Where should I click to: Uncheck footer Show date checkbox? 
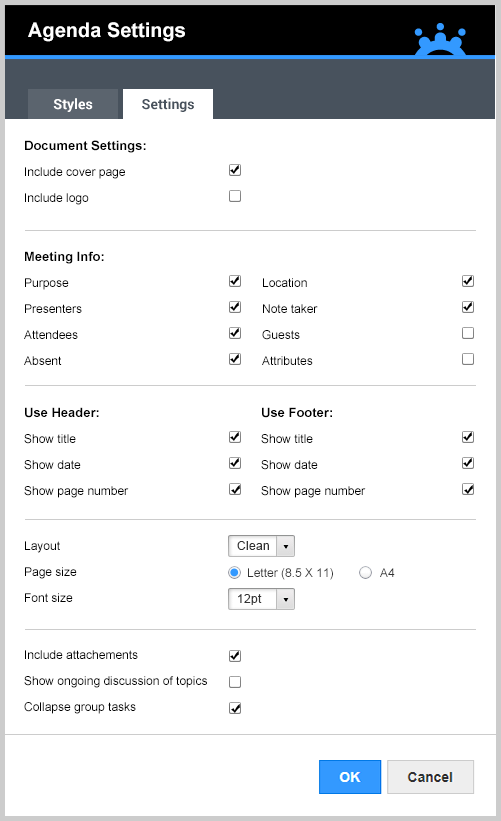point(468,463)
